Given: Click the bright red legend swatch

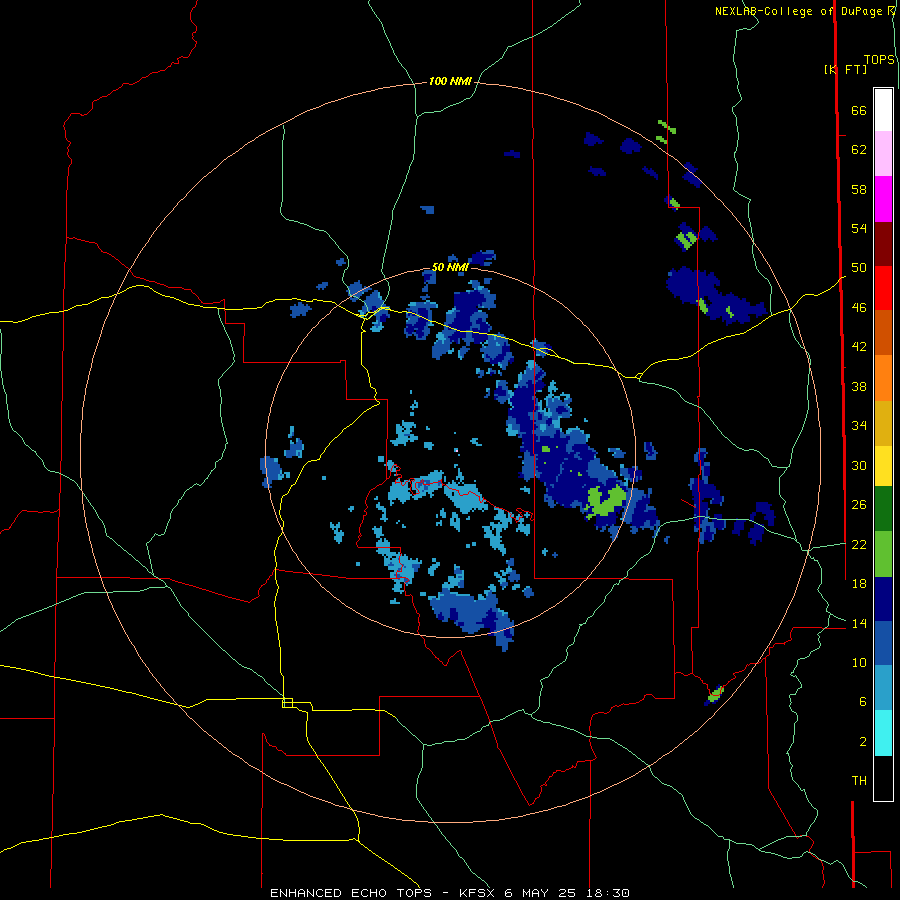Looking at the screenshot, I should click(x=883, y=288).
